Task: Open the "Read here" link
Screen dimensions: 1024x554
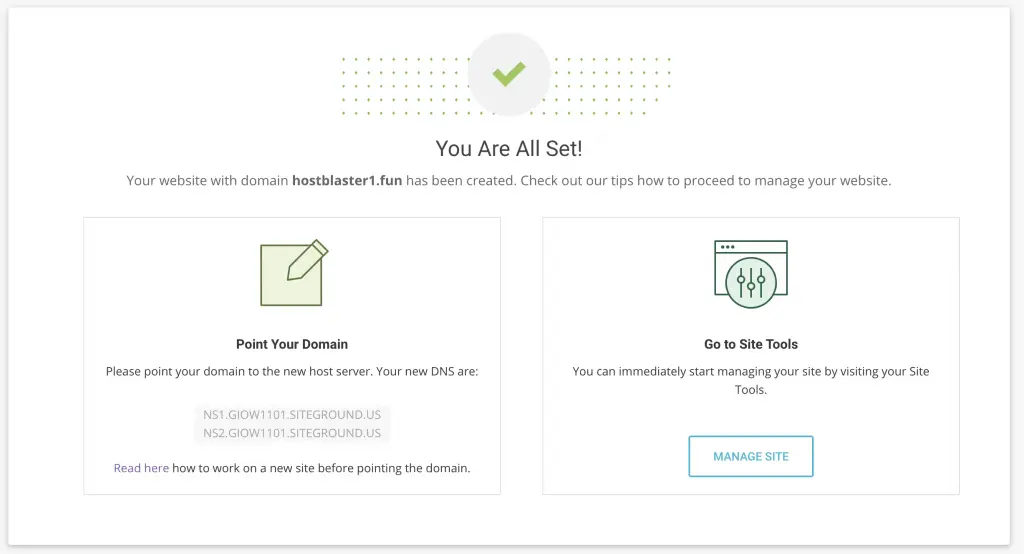Action: point(141,467)
